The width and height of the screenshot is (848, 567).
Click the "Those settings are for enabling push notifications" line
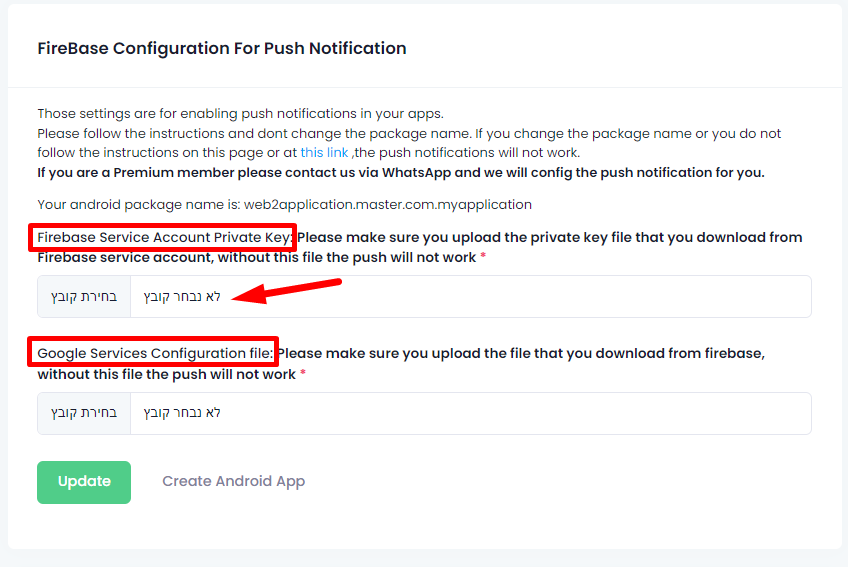[240, 113]
